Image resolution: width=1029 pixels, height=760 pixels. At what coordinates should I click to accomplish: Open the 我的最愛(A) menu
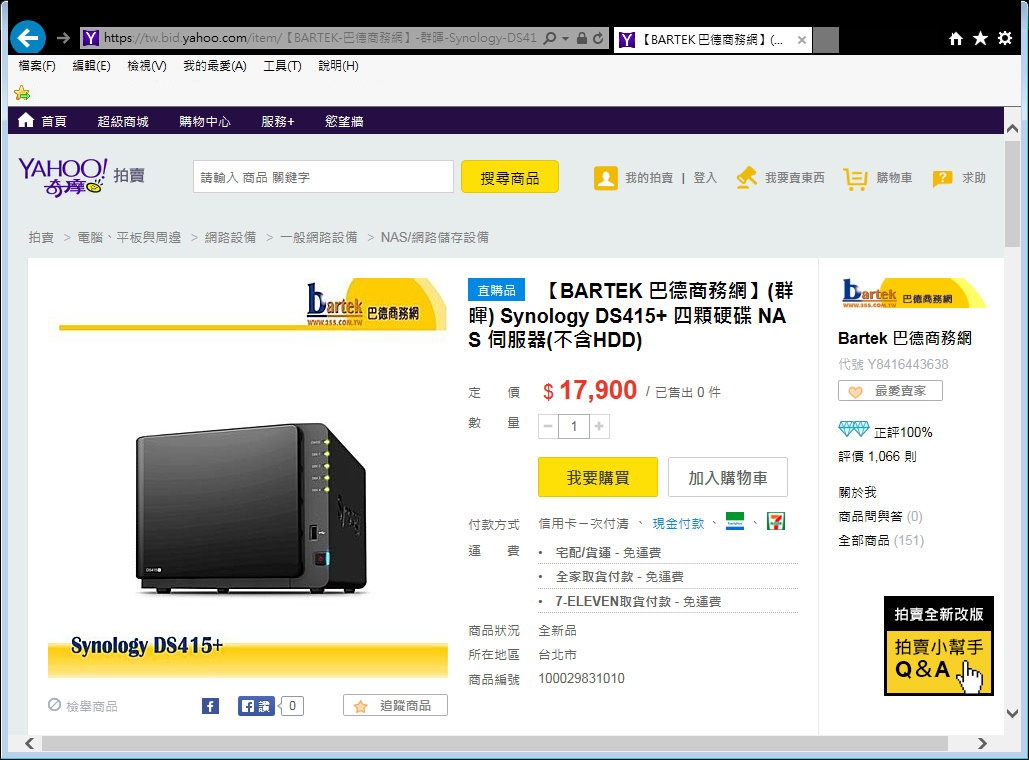[215, 66]
